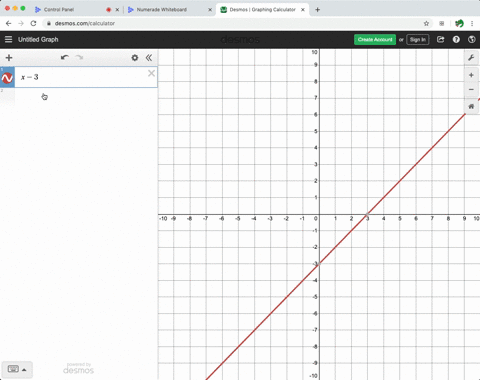Go back in browser history
Screen dimensions: 480x380
9,23
